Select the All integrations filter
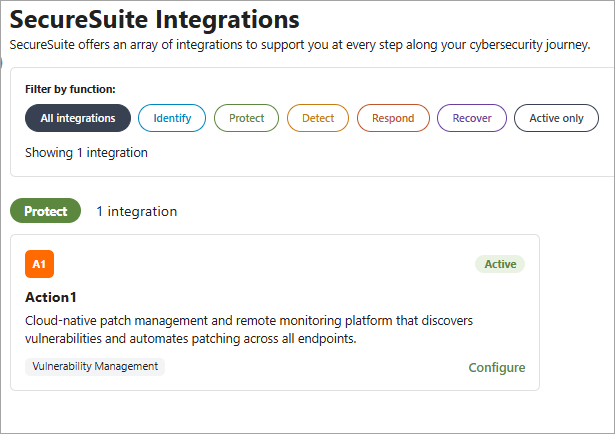Viewport: 615px width, 434px height. point(78,118)
